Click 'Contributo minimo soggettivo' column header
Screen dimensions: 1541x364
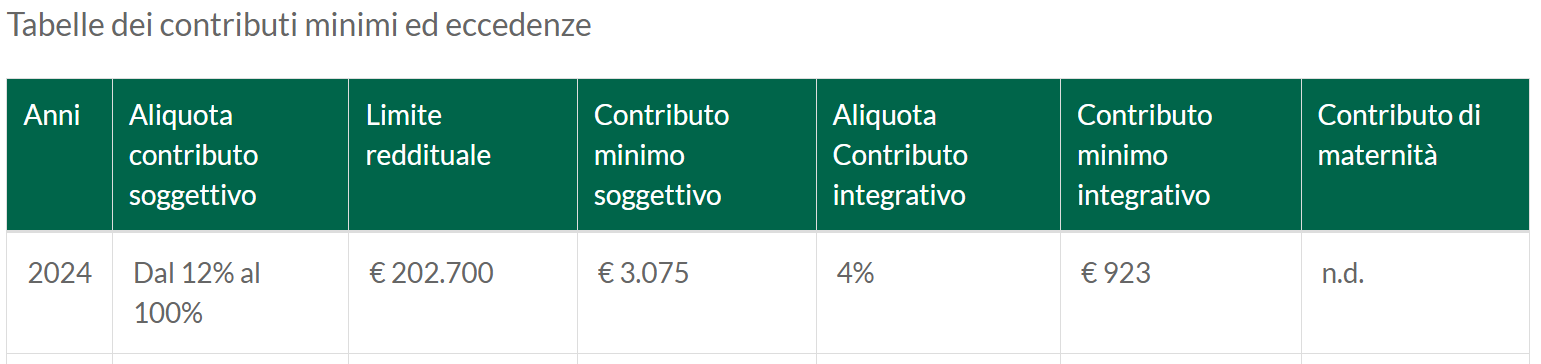tap(697, 155)
